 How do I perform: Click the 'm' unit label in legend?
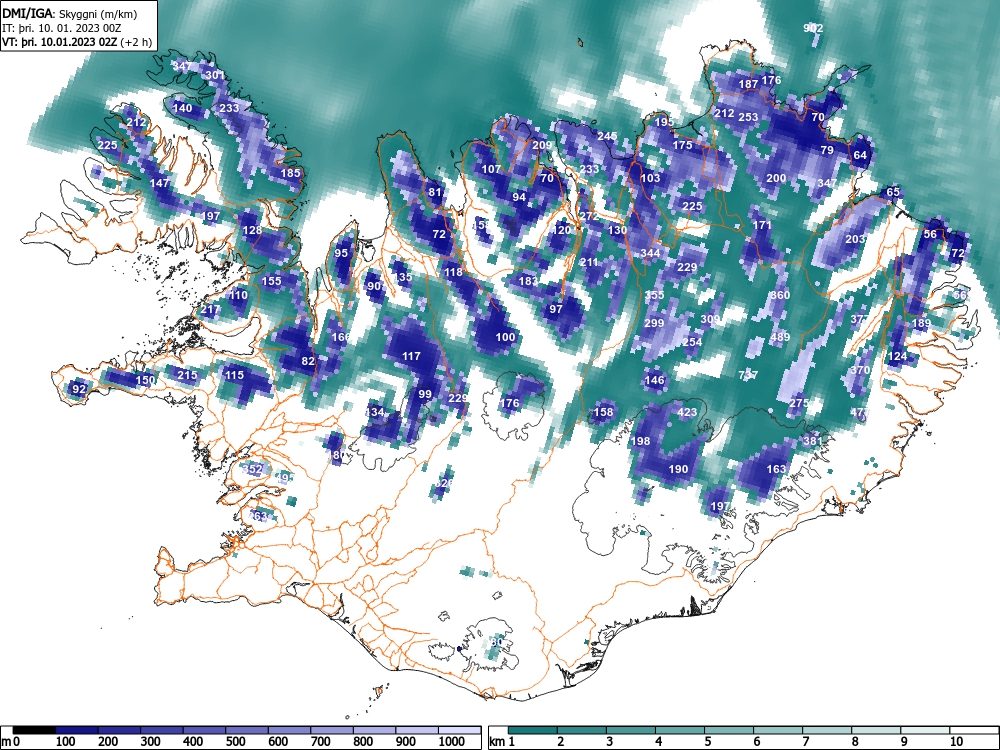(6, 742)
